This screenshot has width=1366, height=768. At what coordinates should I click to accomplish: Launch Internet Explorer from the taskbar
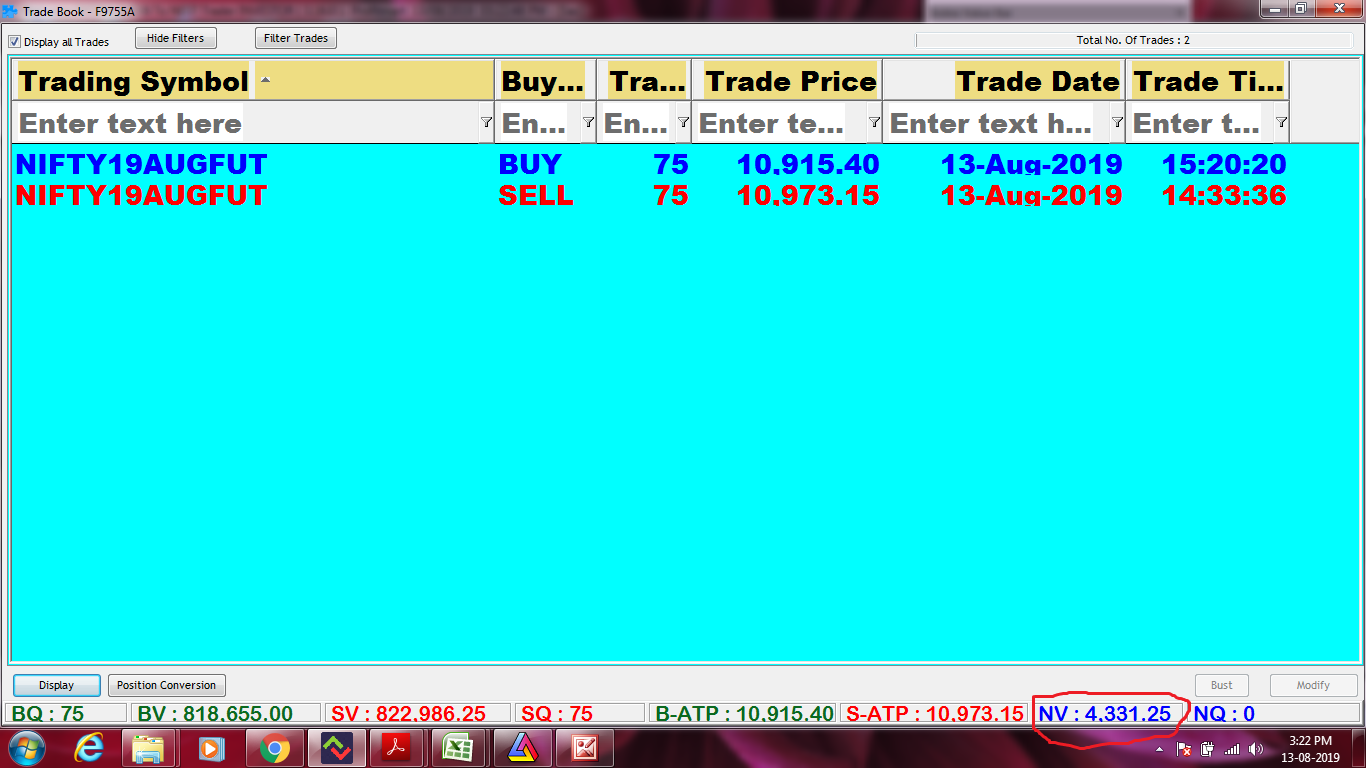tap(89, 748)
